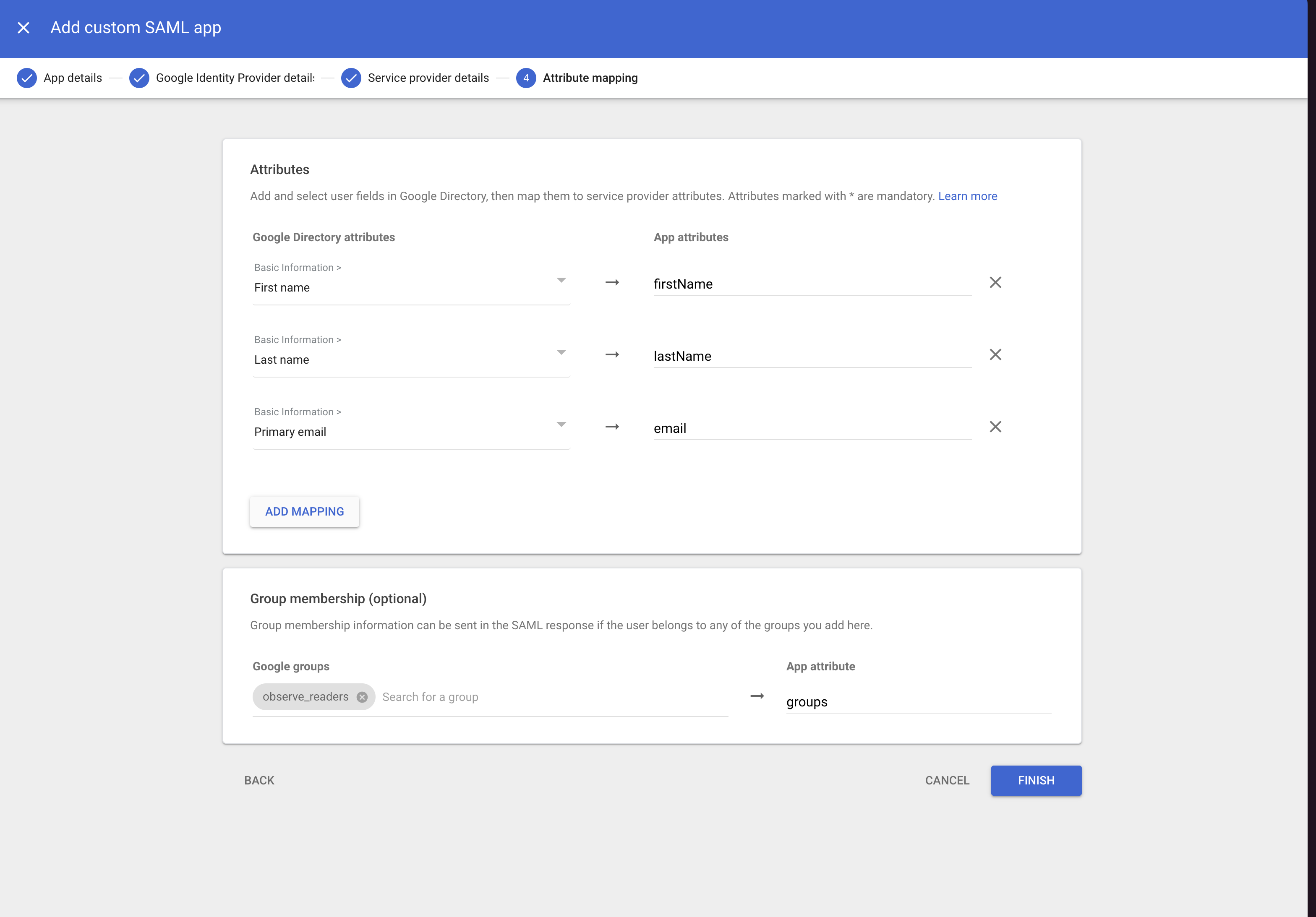1316x917 pixels.
Task: Click CANCEL at the bottom
Action: [x=947, y=780]
